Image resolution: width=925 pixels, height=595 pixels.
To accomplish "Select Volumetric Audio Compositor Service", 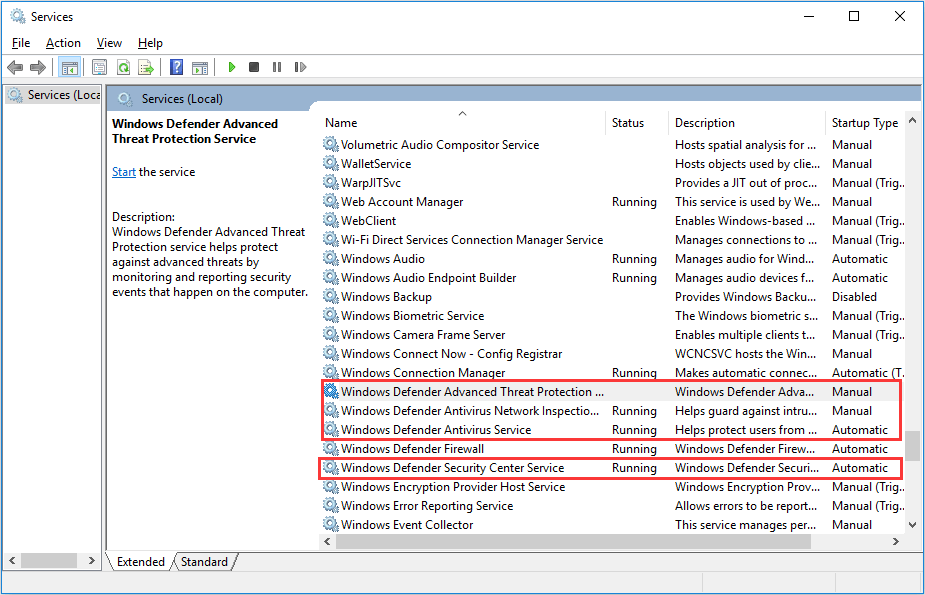I will coord(612,144).
